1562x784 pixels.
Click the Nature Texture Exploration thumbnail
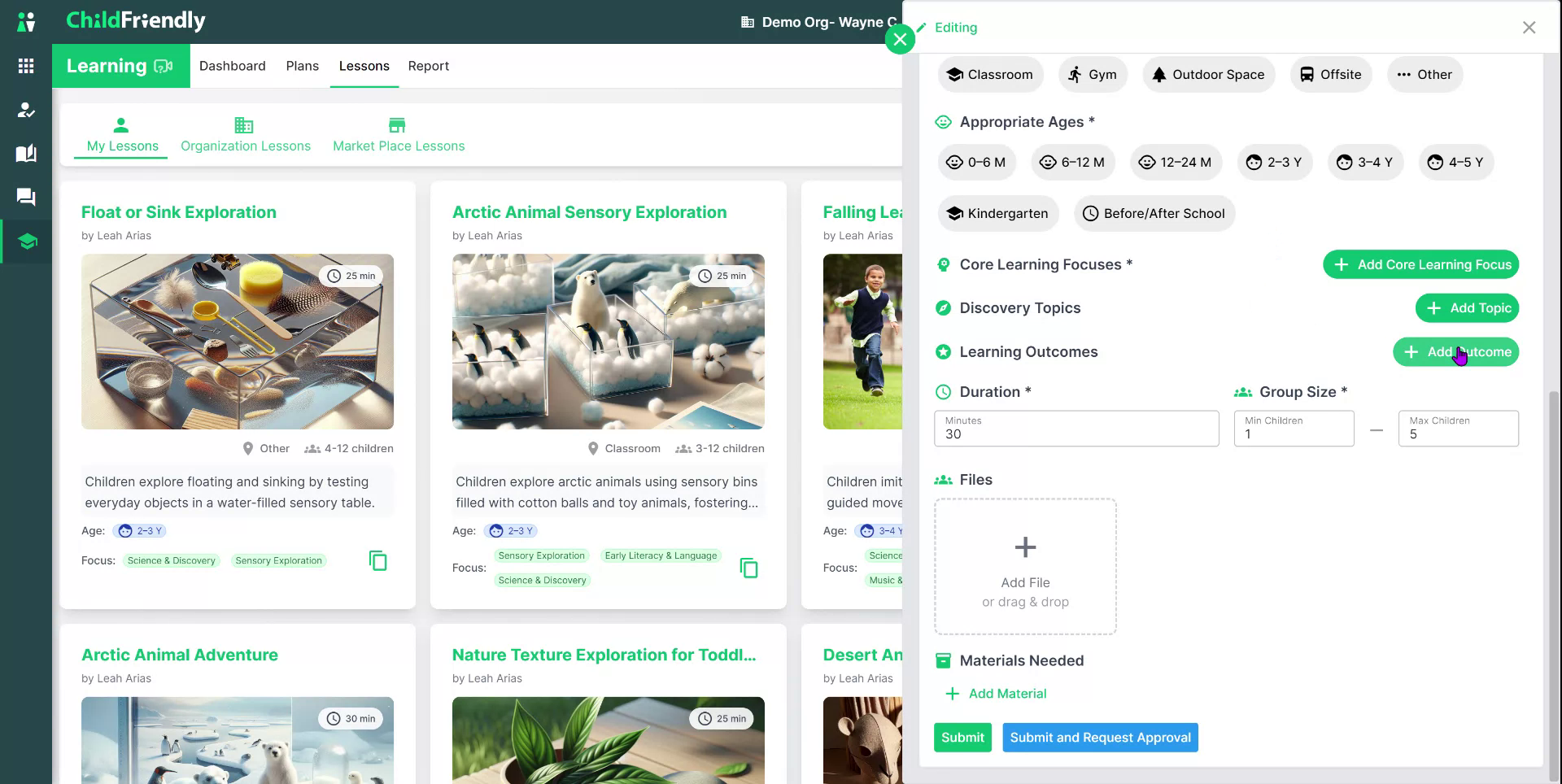(x=609, y=740)
